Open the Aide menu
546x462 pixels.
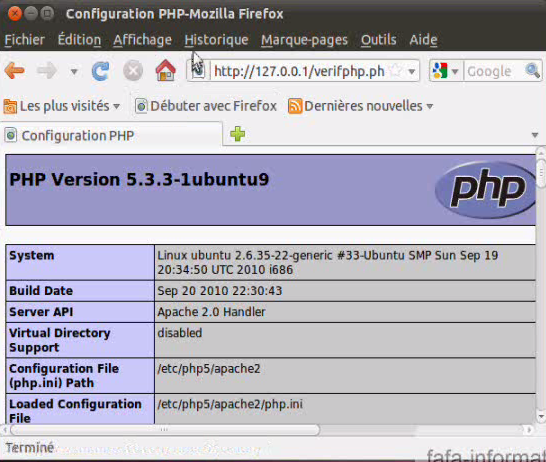click(423, 40)
